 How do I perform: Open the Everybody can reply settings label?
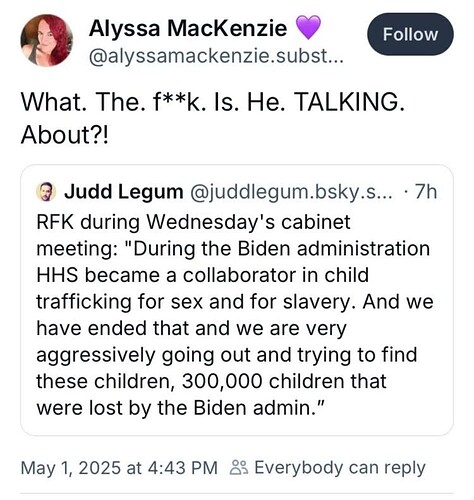pyautogui.click(x=340, y=467)
